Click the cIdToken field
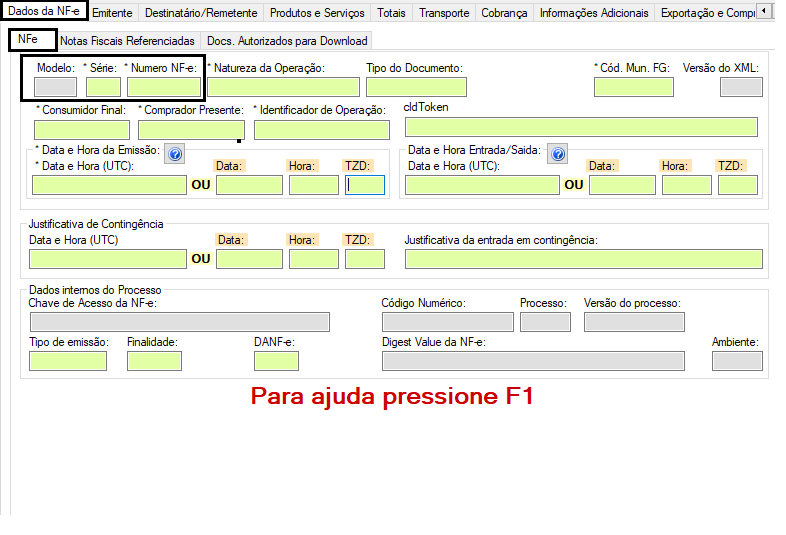Screen dimensions: 786x535 point(581,127)
